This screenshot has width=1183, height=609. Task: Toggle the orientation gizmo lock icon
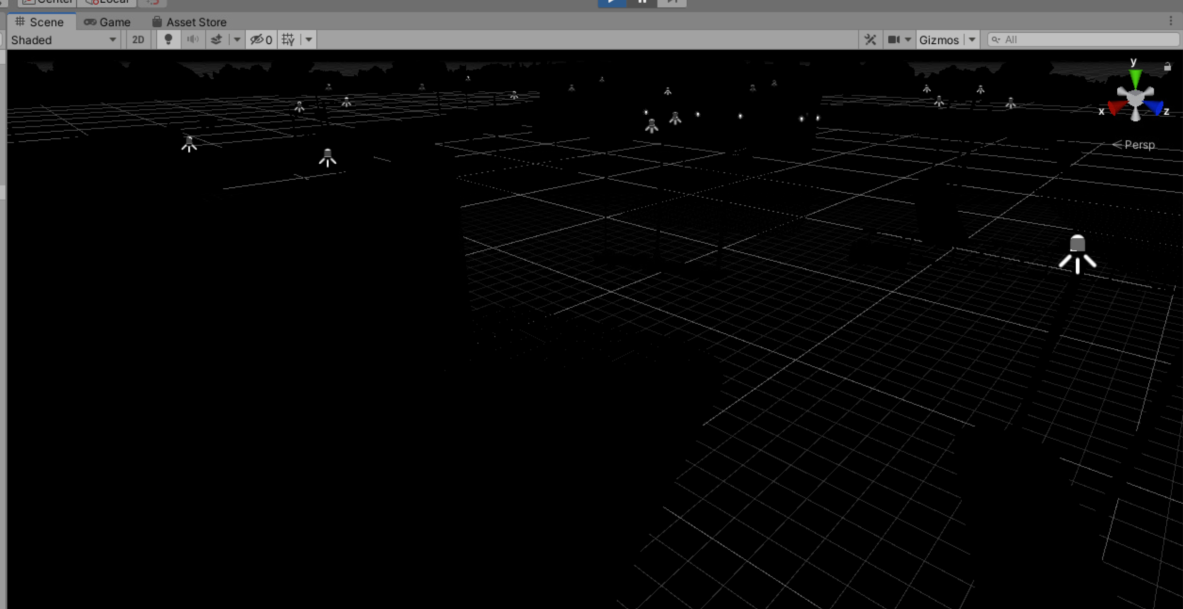[x=1167, y=66]
